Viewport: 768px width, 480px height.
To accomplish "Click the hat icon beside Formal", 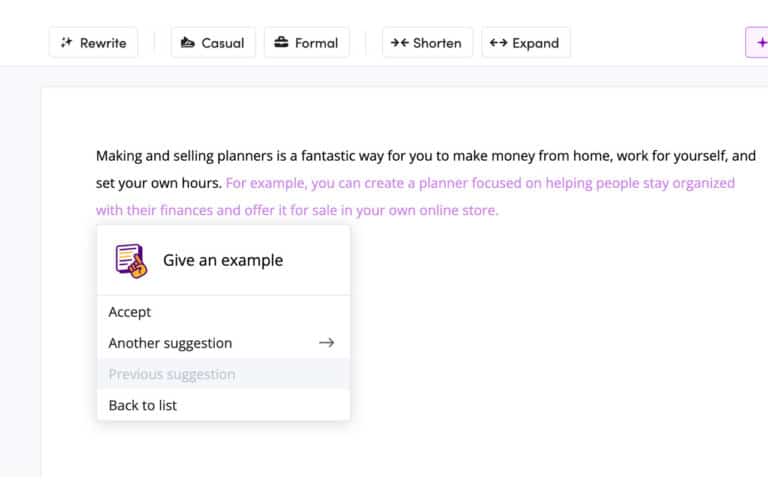I will (x=280, y=43).
